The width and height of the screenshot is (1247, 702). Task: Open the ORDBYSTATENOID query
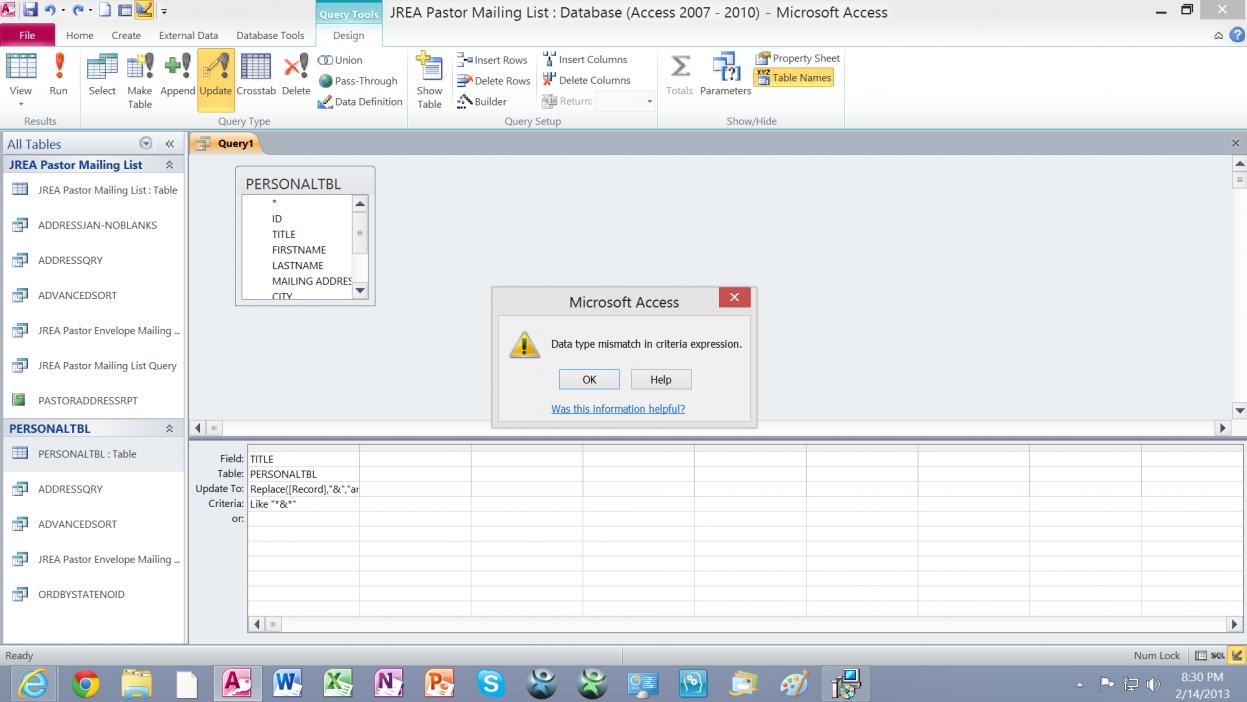tap(93, 594)
